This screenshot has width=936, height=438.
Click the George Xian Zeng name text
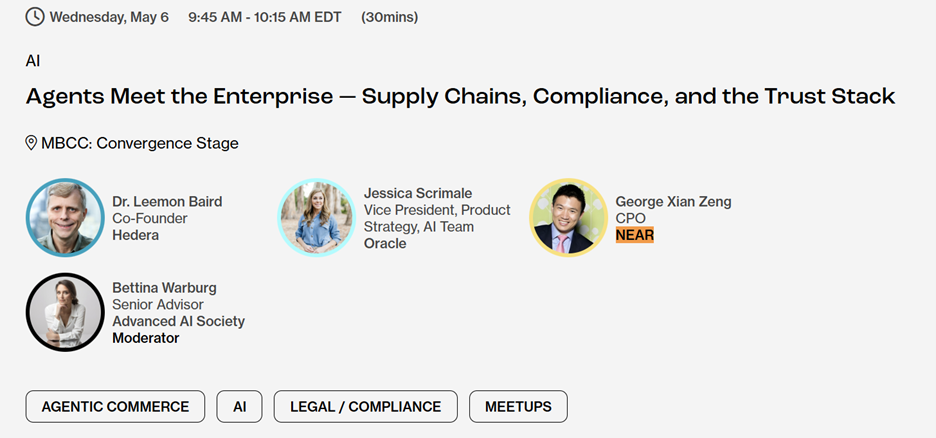click(673, 201)
